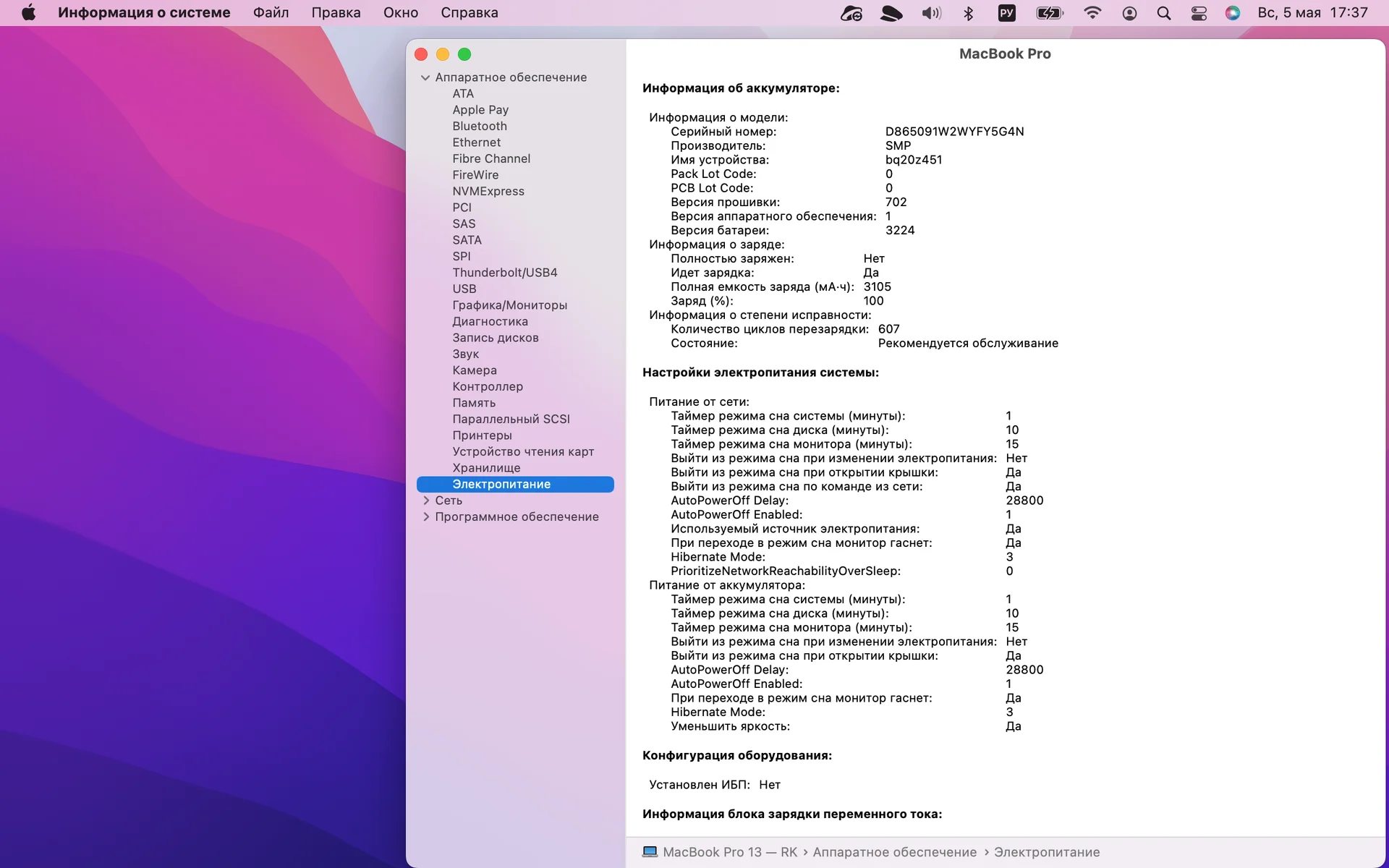Select Параллельный SCSI in sidebar
1389x868 pixels.
pos(511,419)
